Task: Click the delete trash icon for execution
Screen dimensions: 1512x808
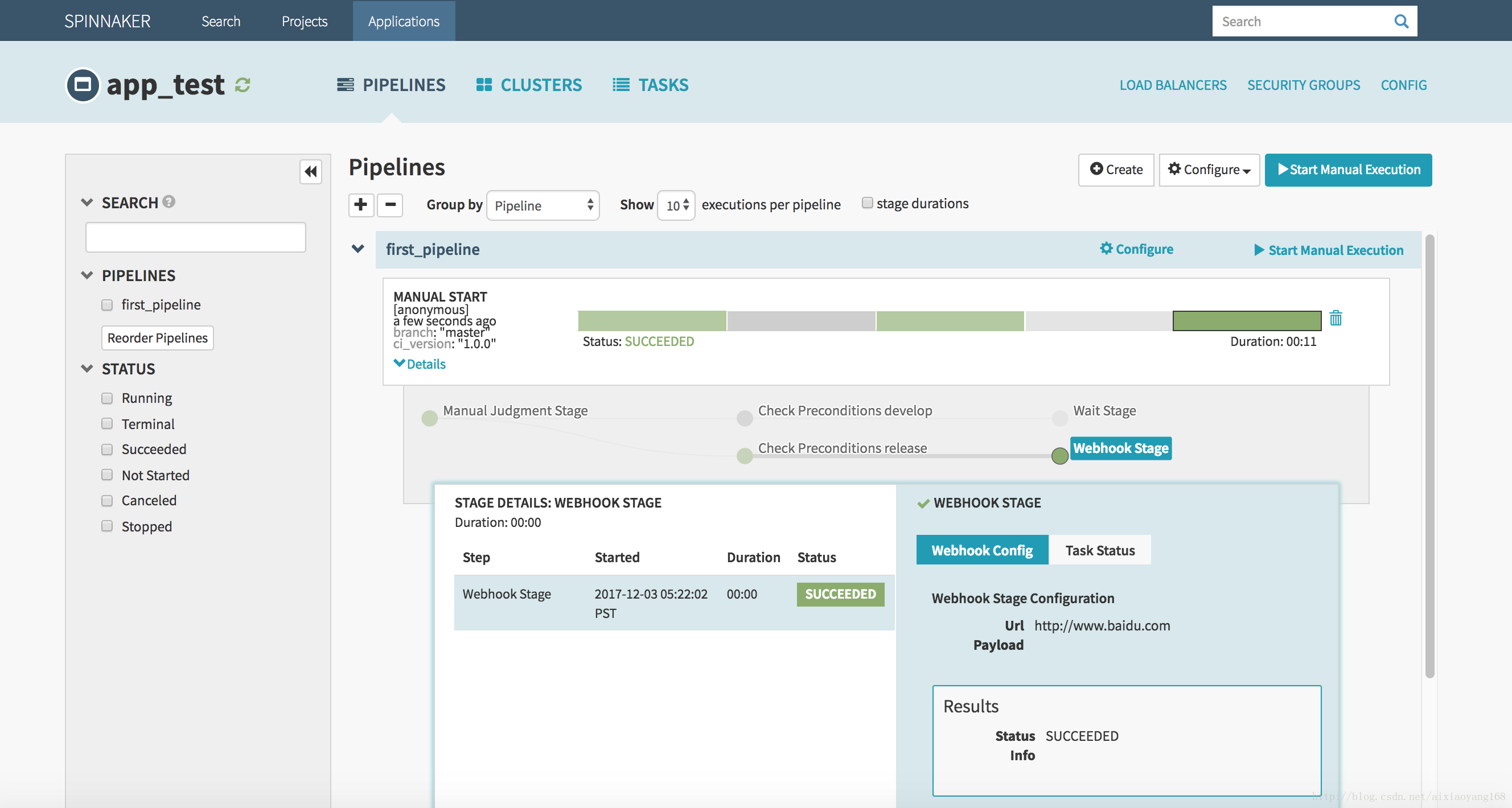Action: tap(1336, 318)
